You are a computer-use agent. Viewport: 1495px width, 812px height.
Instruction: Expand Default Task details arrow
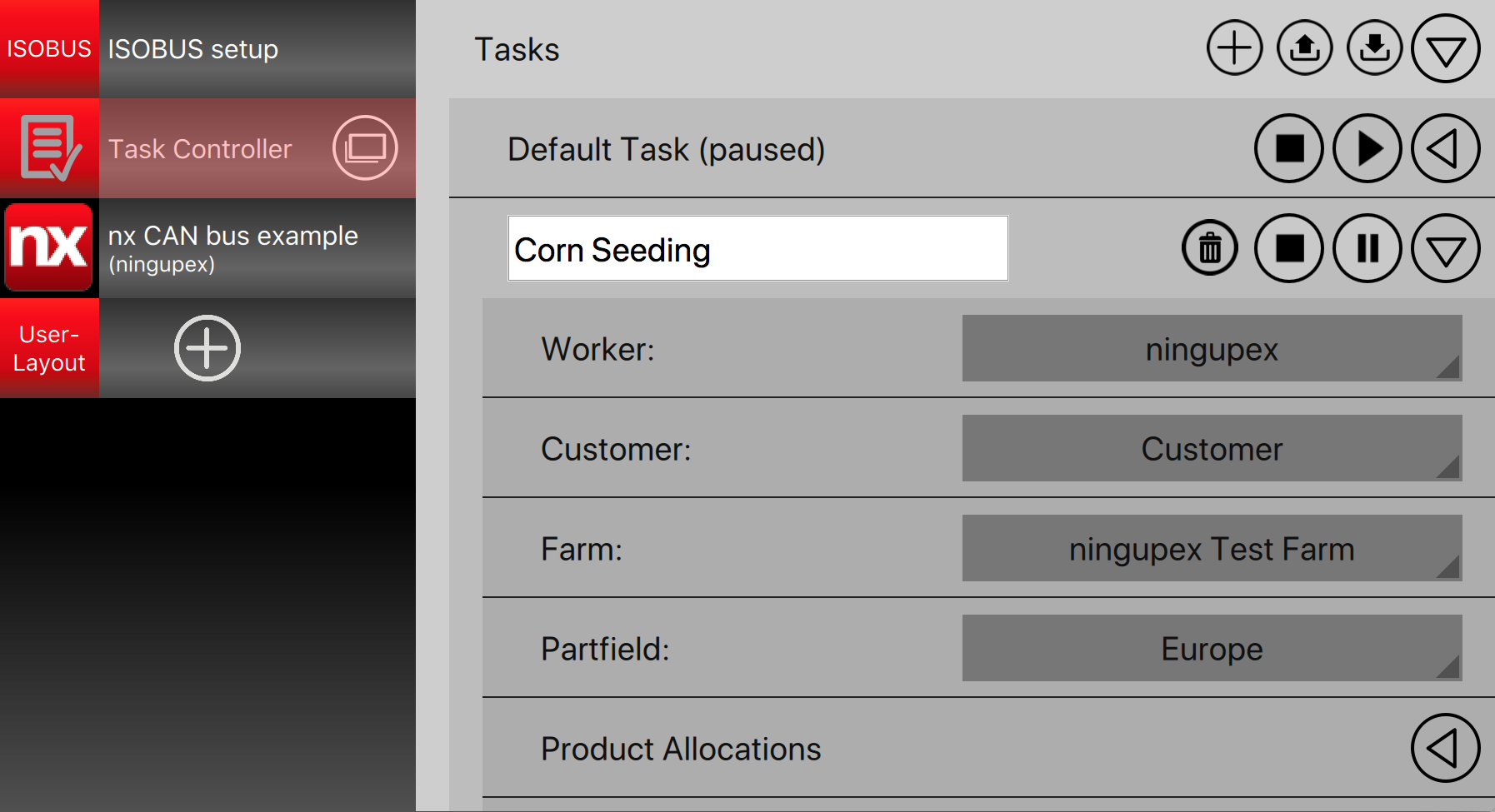coord(1446,148)
